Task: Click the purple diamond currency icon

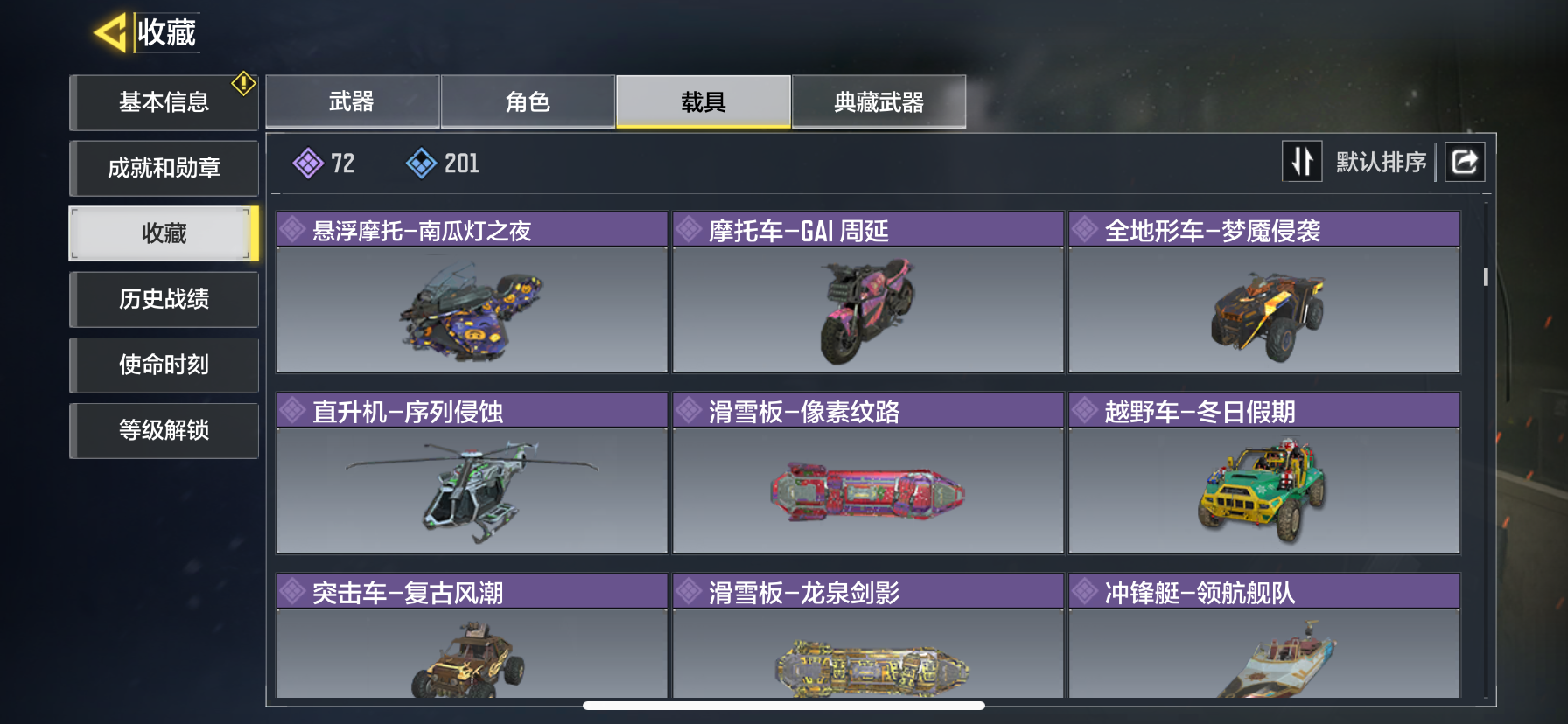Action: (x=308, y=163)
